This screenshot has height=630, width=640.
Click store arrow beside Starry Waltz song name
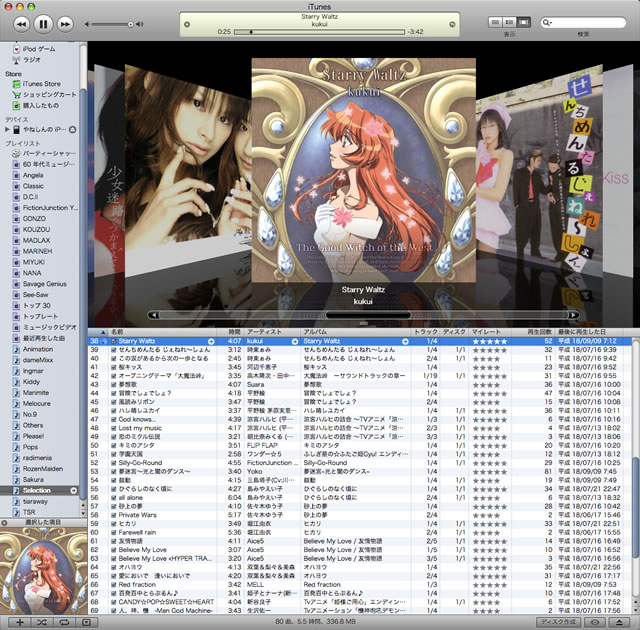[x=211, y=341]
